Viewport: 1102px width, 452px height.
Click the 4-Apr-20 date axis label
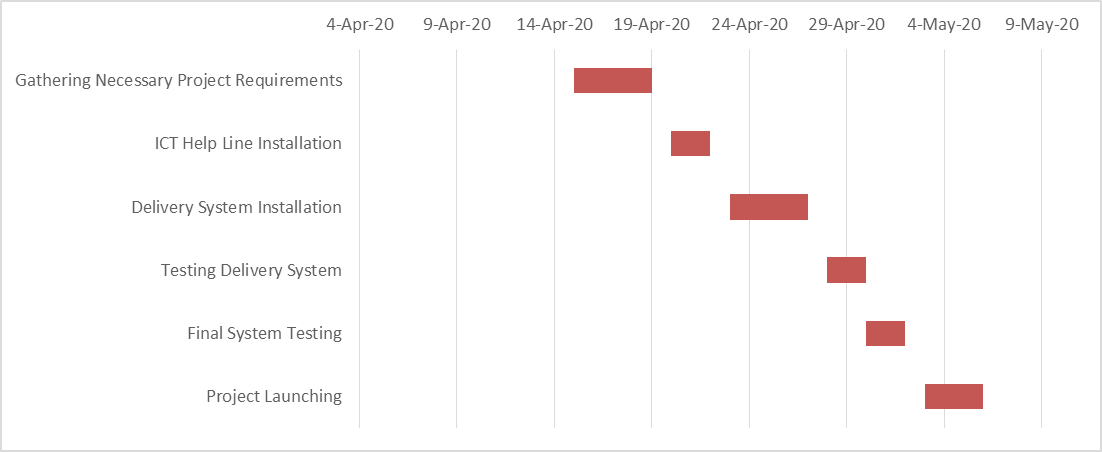tap(360, 24)
